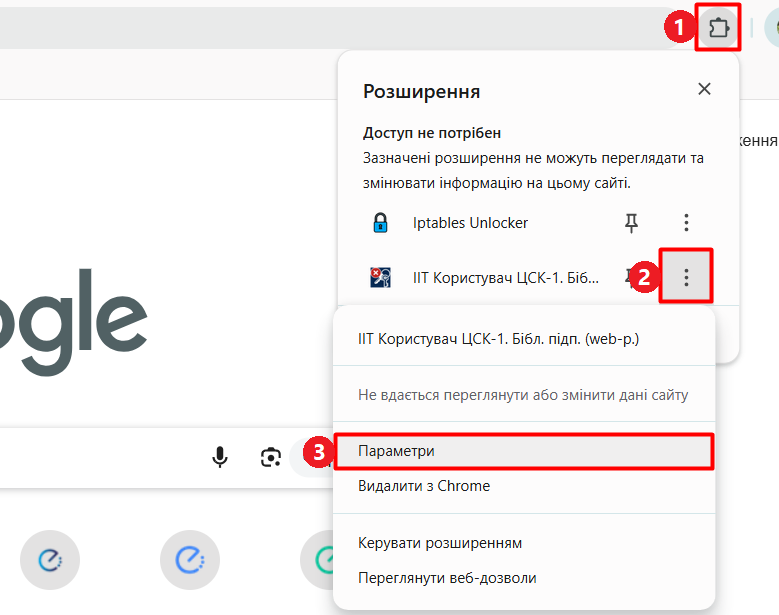Select the Iptables Unlocker extension name
Image resolution: width=779 pixels, height=615 pixels.
click(470, 223)
